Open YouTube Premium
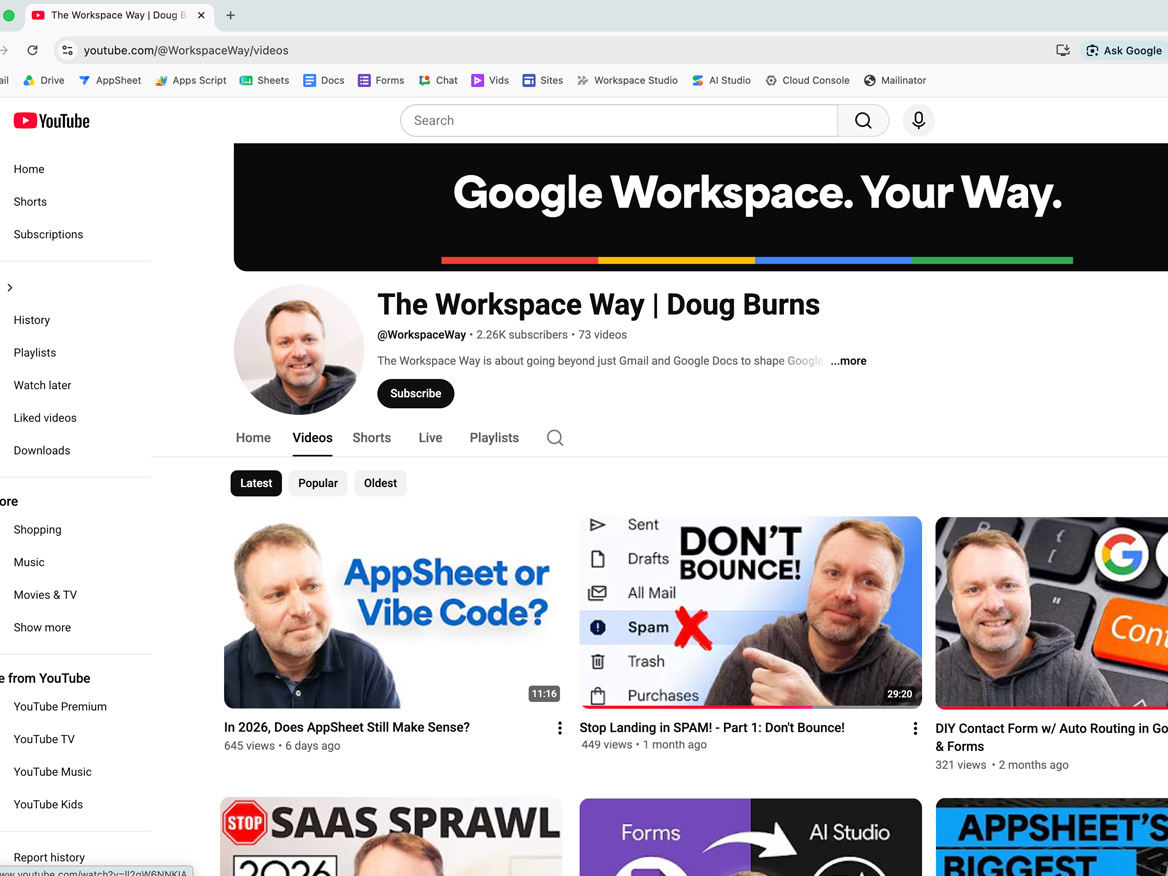Screen dimensions: 1168x876 point(60,707)
